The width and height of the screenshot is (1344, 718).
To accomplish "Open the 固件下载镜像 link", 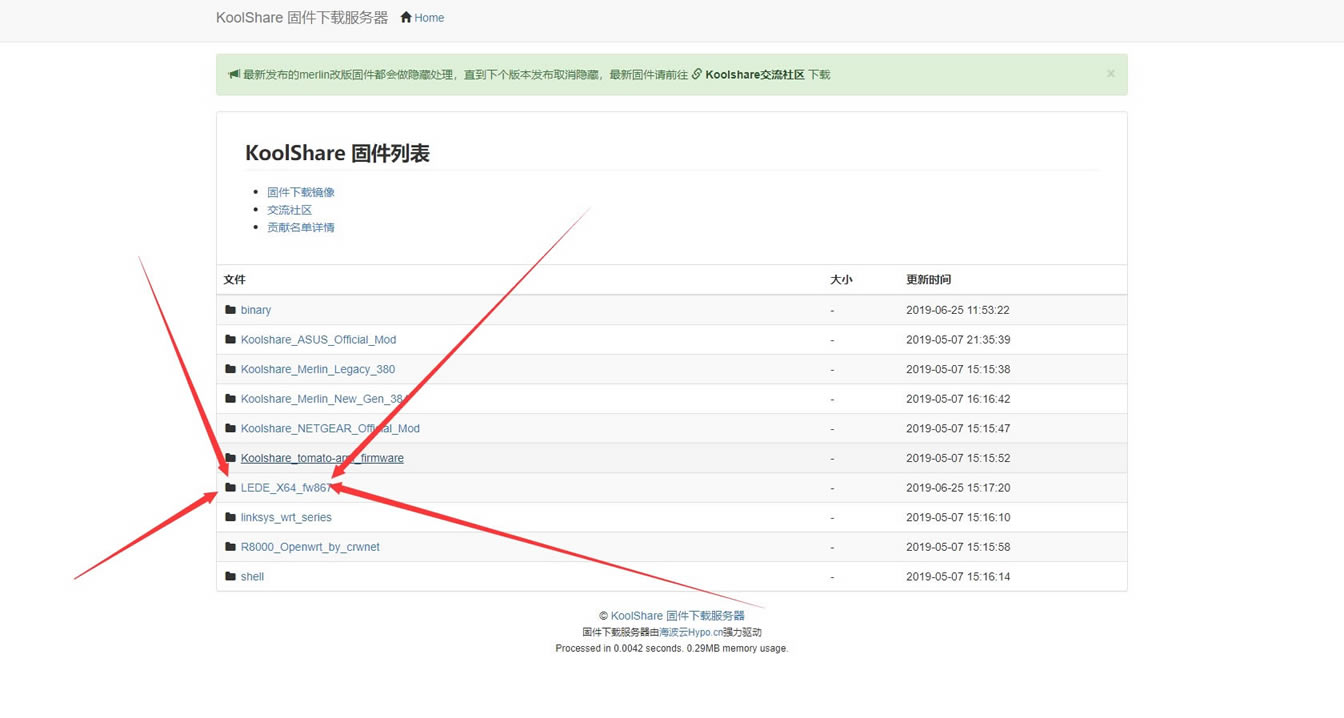I will (301, 192).
